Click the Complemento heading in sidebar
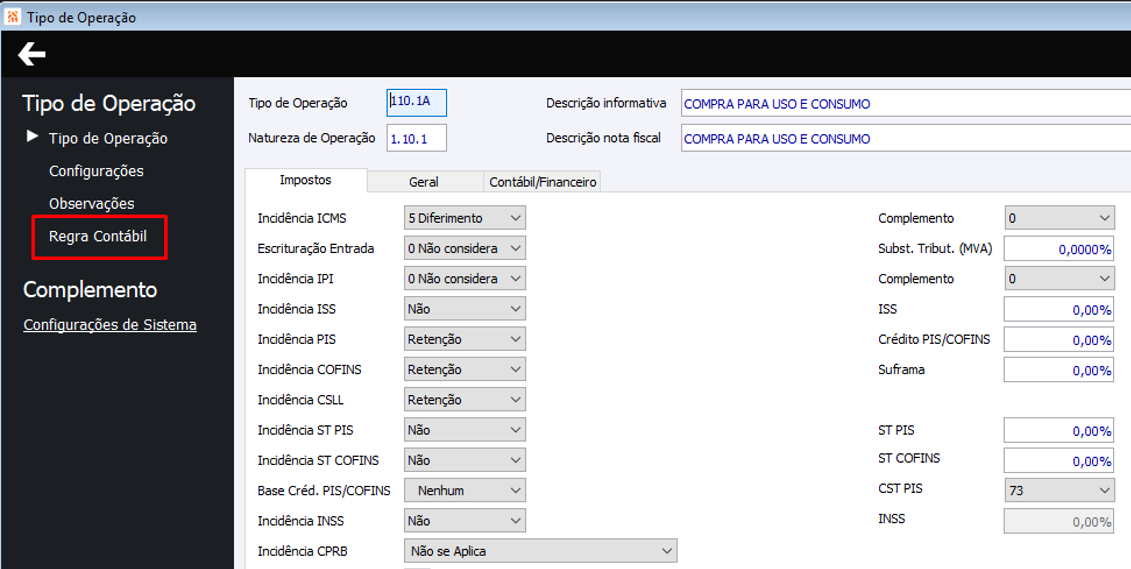The height and width of the screenshot is (569, 1131). coord(90,289)
